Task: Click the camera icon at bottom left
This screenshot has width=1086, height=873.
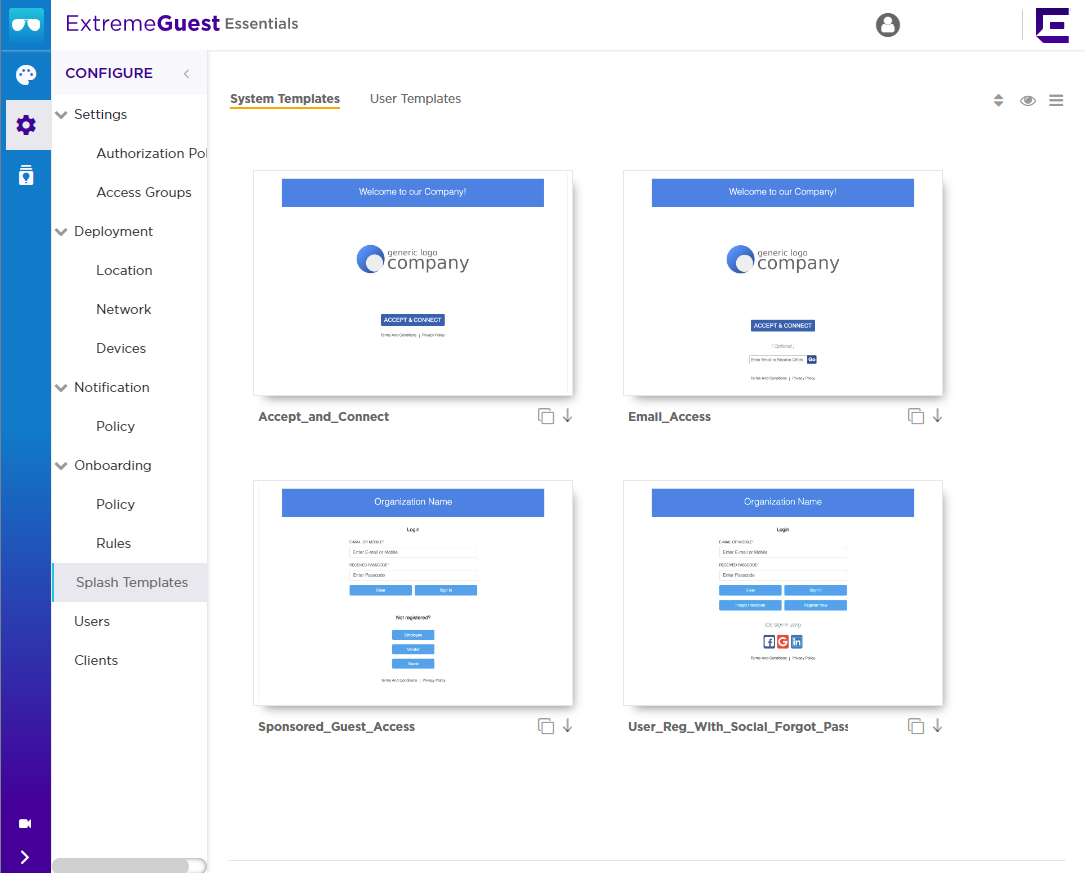Action: (x=25, y=822)
